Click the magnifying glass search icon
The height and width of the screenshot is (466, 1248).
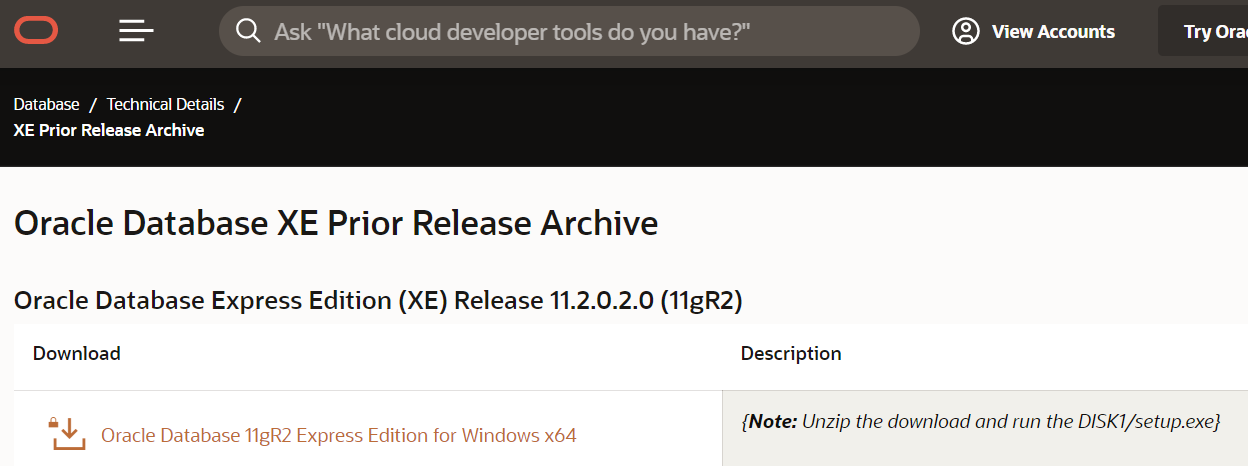(248, 31)
